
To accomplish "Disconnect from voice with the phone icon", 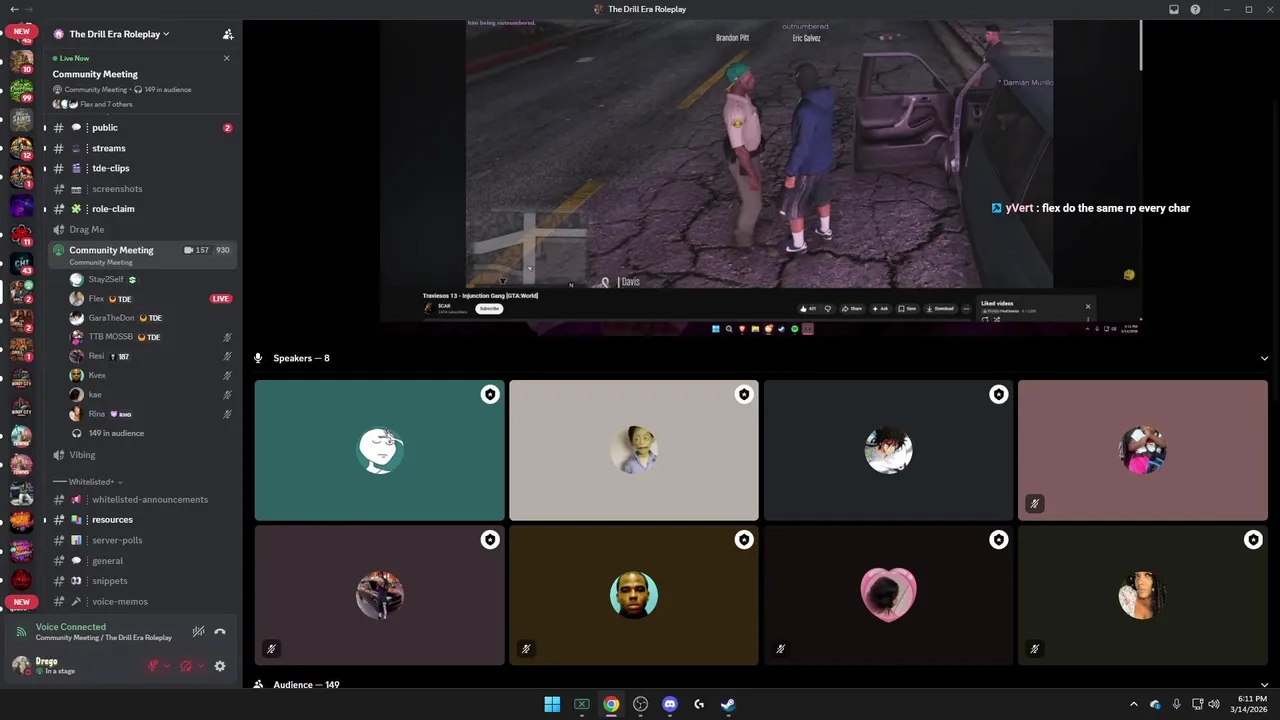I will pyautogui.click(x=220, y=631).
